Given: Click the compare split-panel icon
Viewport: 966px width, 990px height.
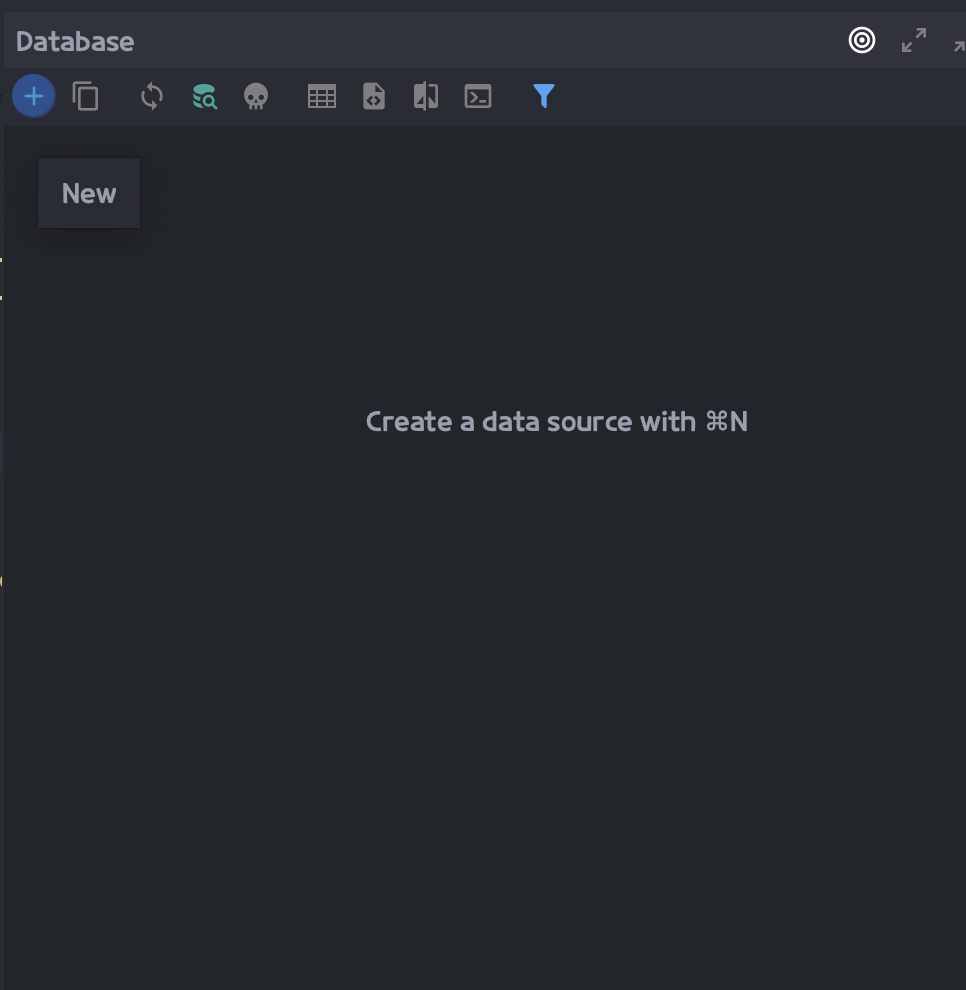Looking at the screenshot, I should click(426, 97).
